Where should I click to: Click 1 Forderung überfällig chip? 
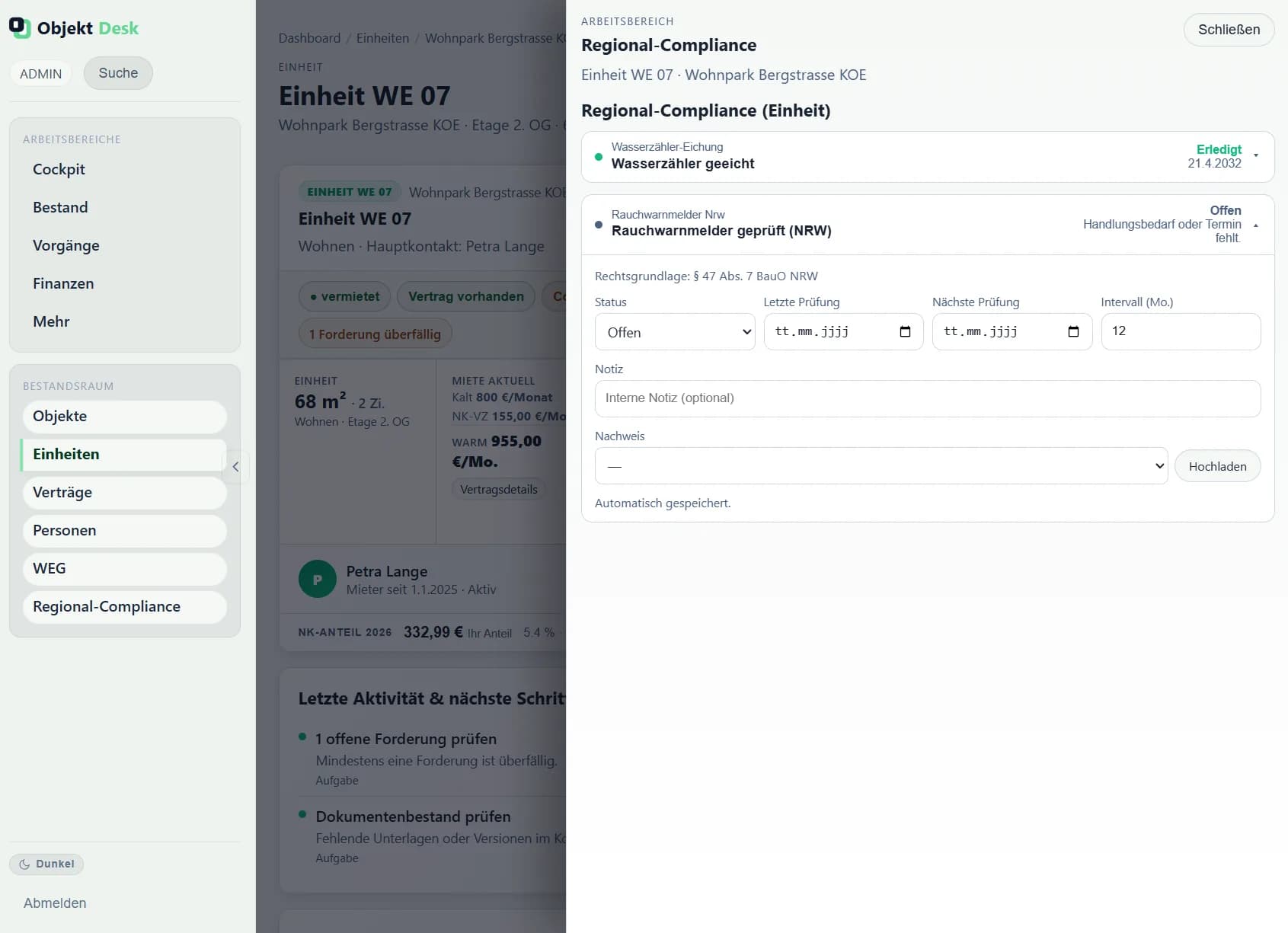click(x=375, y=334)
